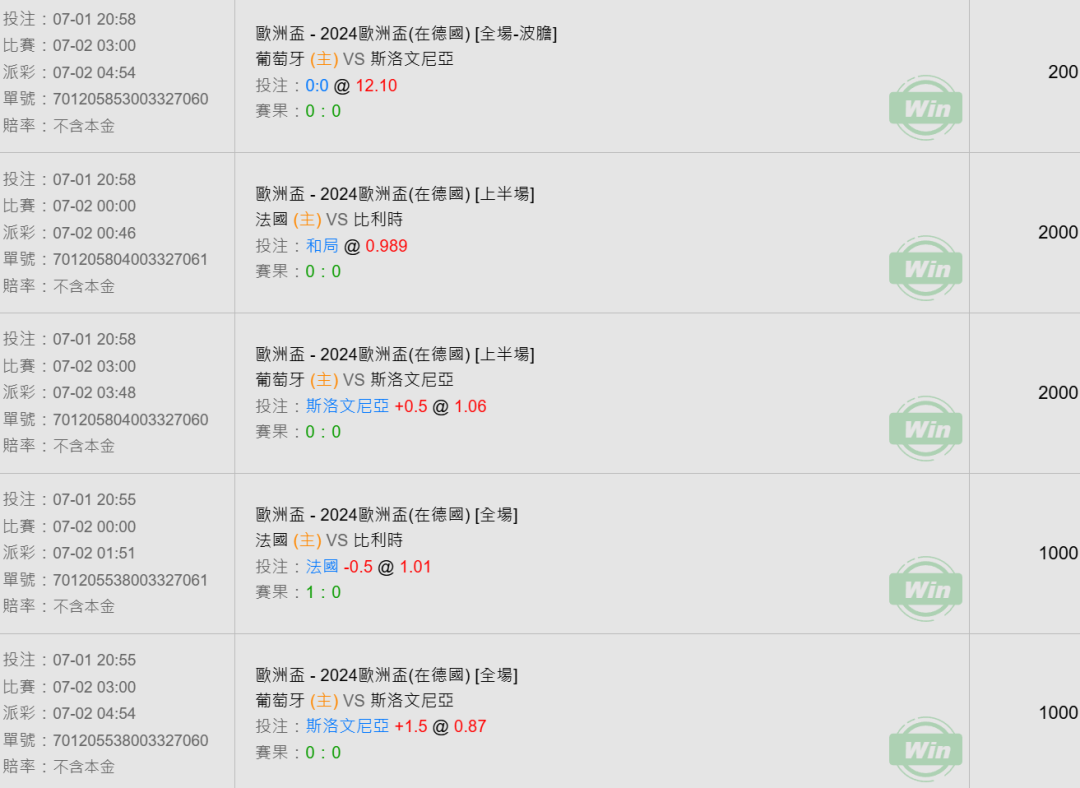Click the 法國 -0.5 @ 1.01 selection

pyautogui.click(x=368, y=567)
